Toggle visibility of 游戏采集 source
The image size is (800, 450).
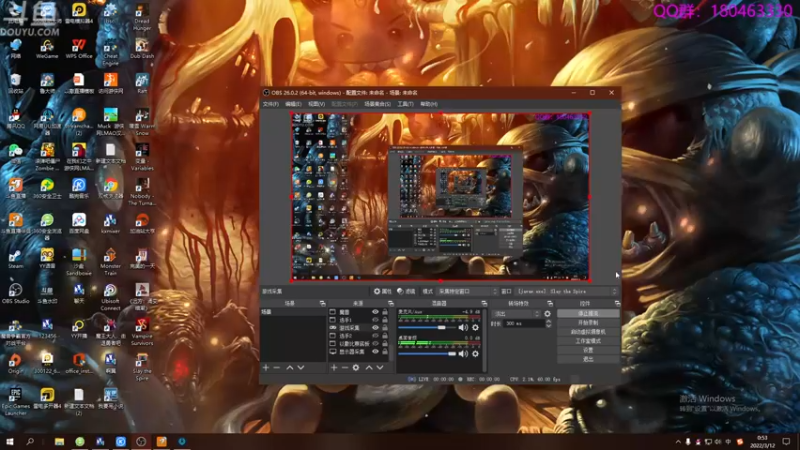(375, 328)
